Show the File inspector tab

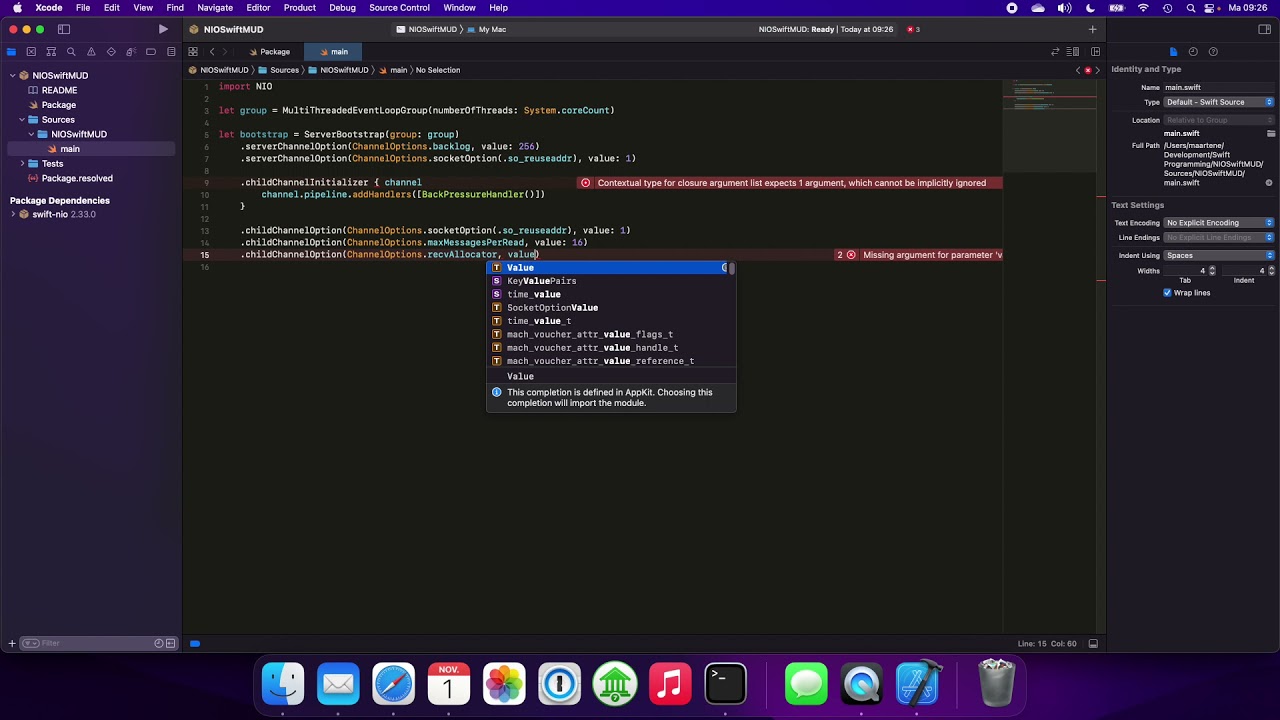(1173, 52)
